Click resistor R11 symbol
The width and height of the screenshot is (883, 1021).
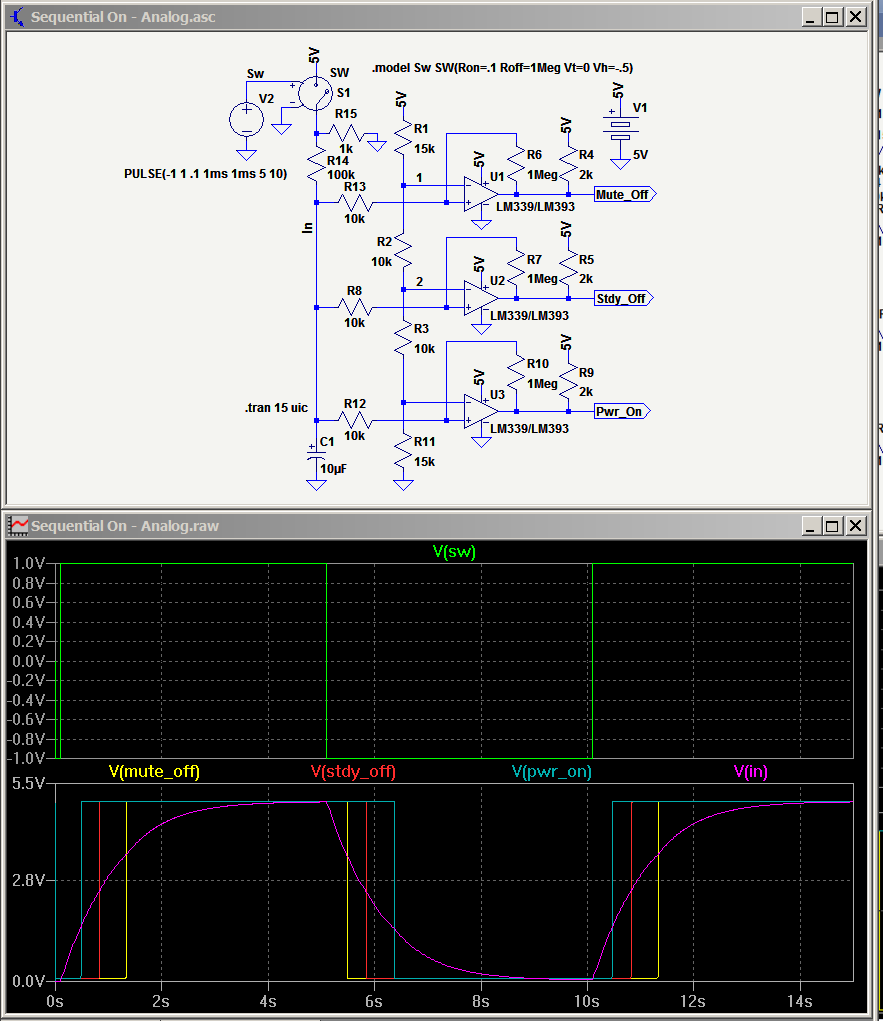pyautogui.click(x=404, y=451)
